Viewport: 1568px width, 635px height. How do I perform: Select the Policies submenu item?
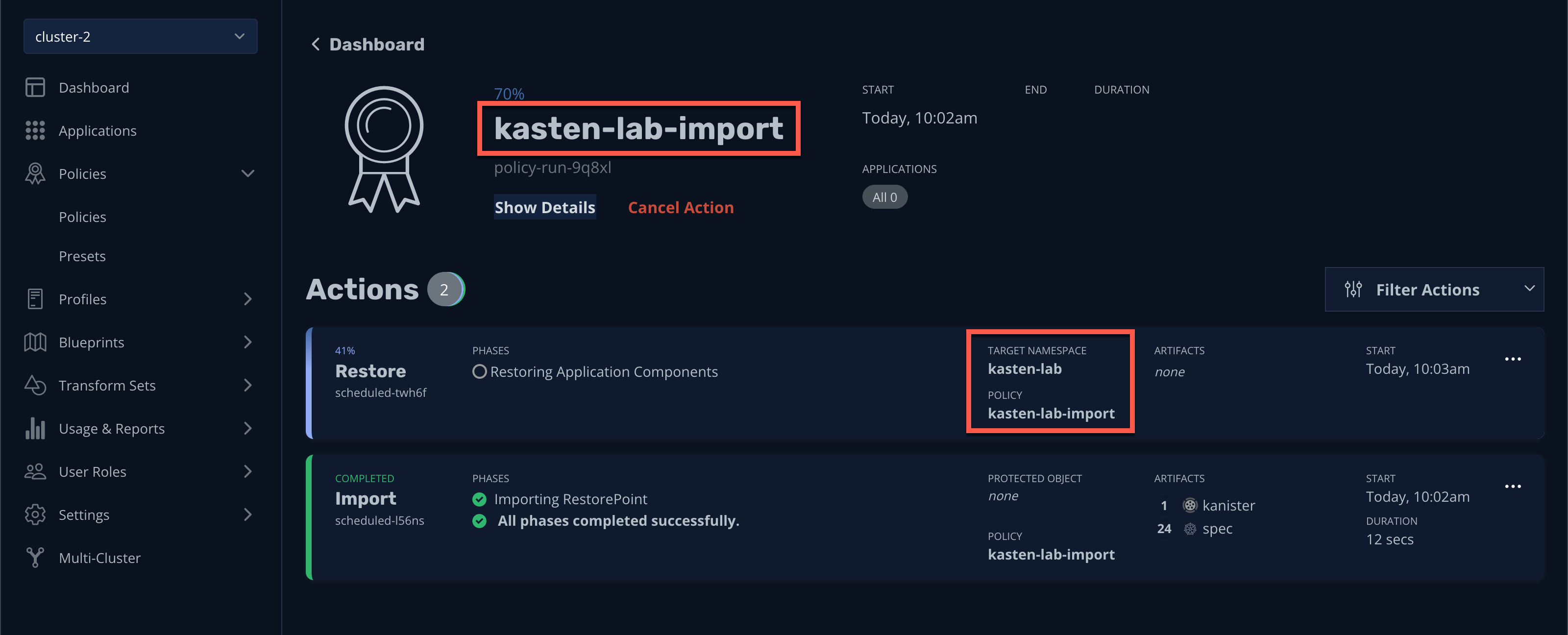pyautogui.click(x=82, y=217)
